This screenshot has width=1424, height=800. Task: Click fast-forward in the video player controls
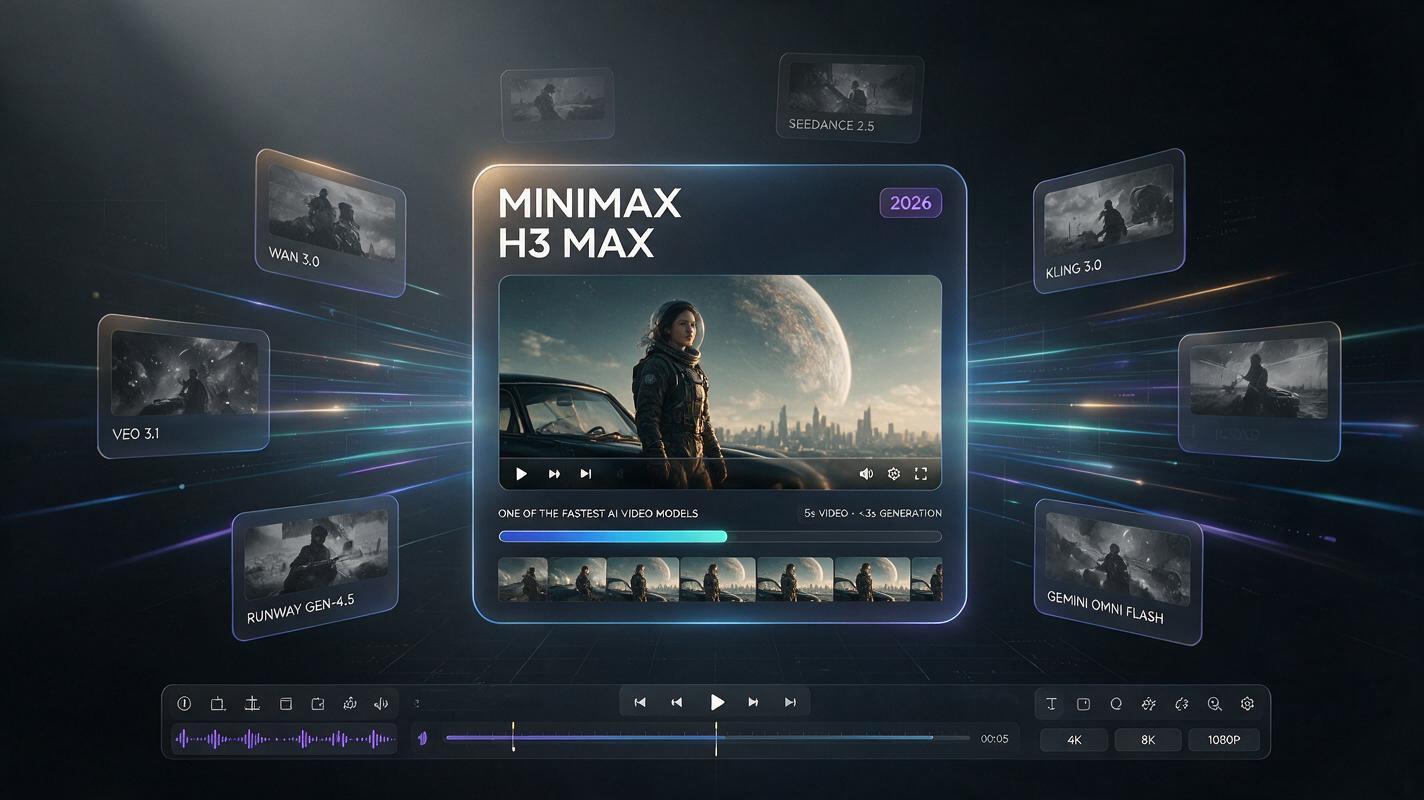[554, 474]
